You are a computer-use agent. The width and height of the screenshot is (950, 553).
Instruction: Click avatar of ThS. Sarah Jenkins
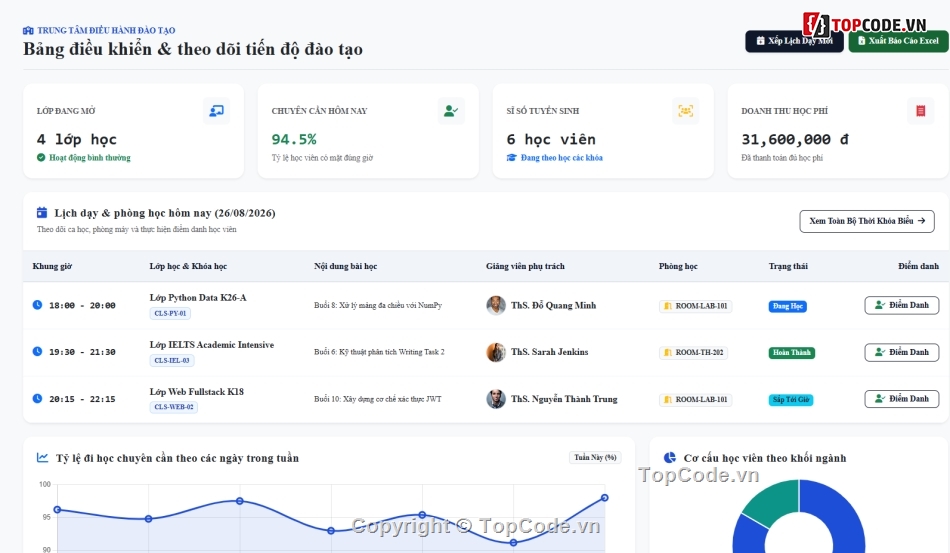pyautogui.click(x=496, y=352)
